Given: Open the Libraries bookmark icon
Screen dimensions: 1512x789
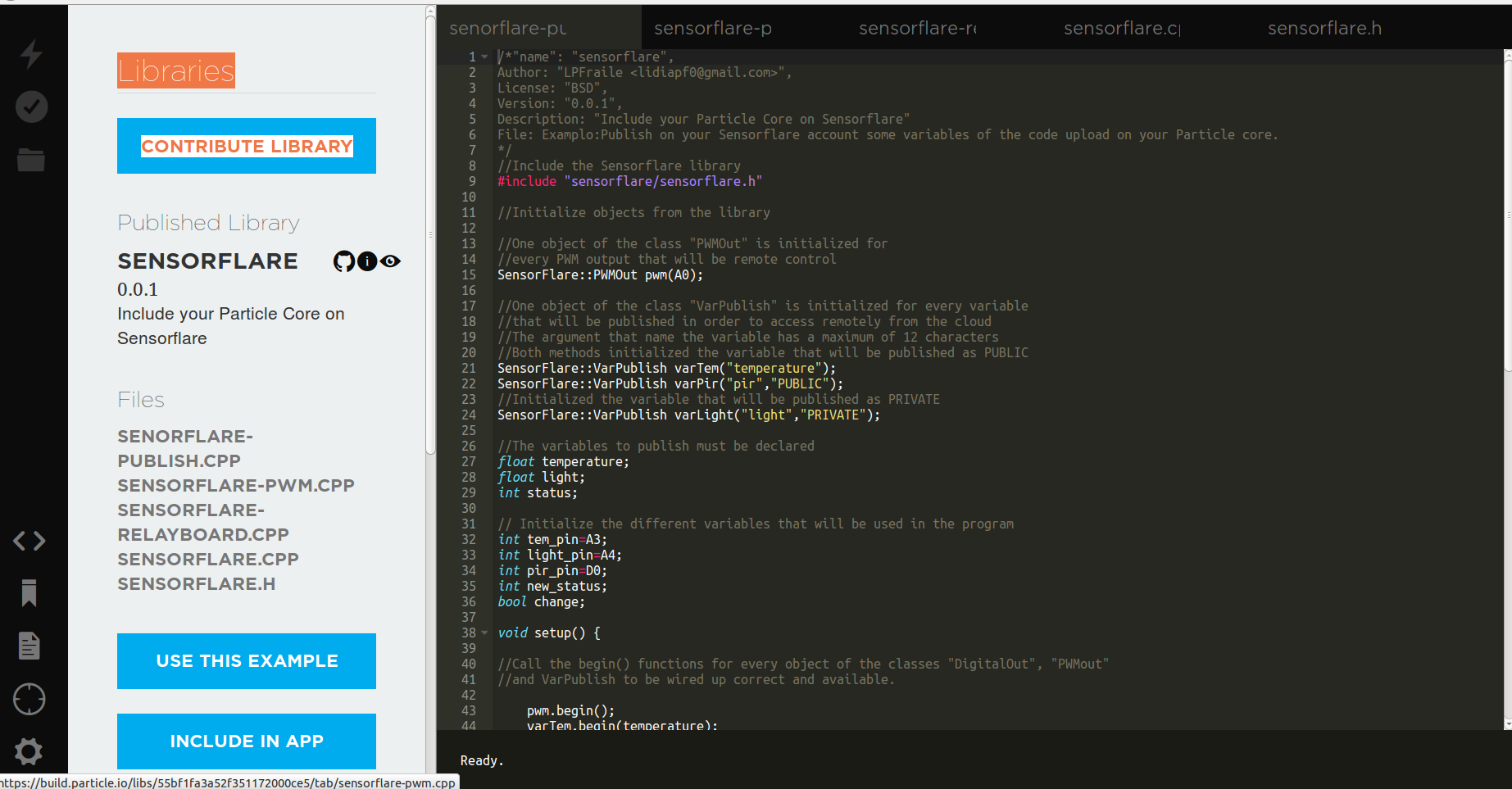Looking at the screenshot, I should [x=30, y=593].
